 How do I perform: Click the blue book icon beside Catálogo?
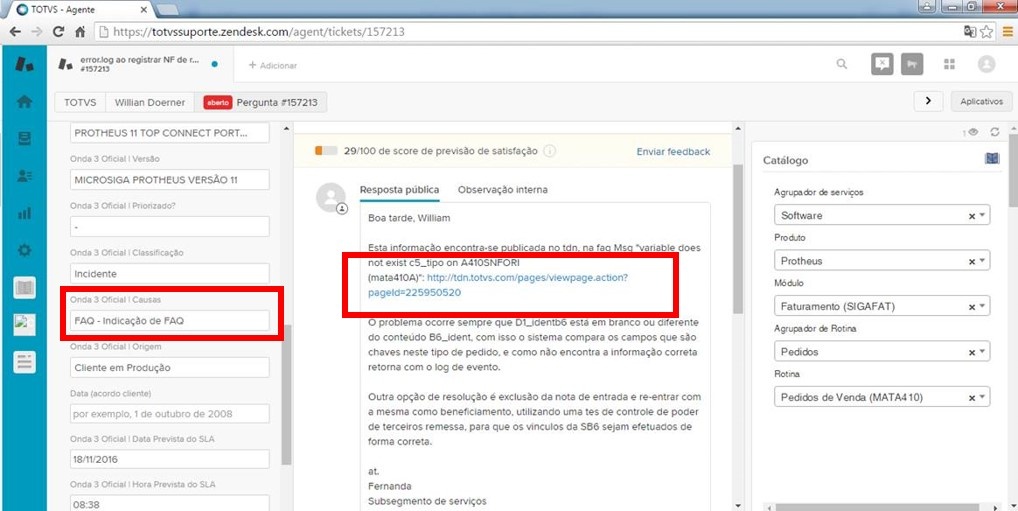(992, 158)
